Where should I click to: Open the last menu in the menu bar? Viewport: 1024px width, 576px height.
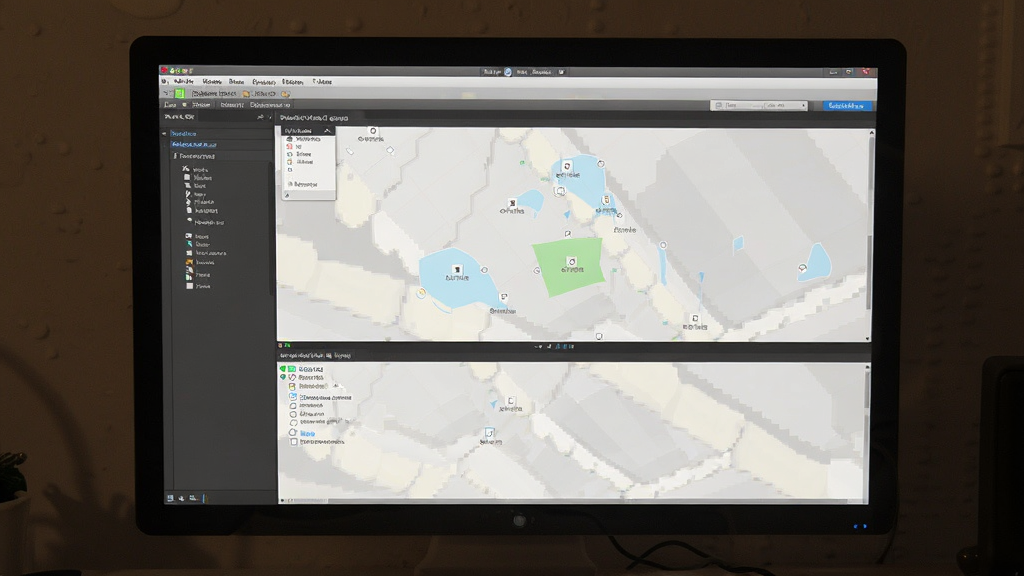tap(322, 82)
